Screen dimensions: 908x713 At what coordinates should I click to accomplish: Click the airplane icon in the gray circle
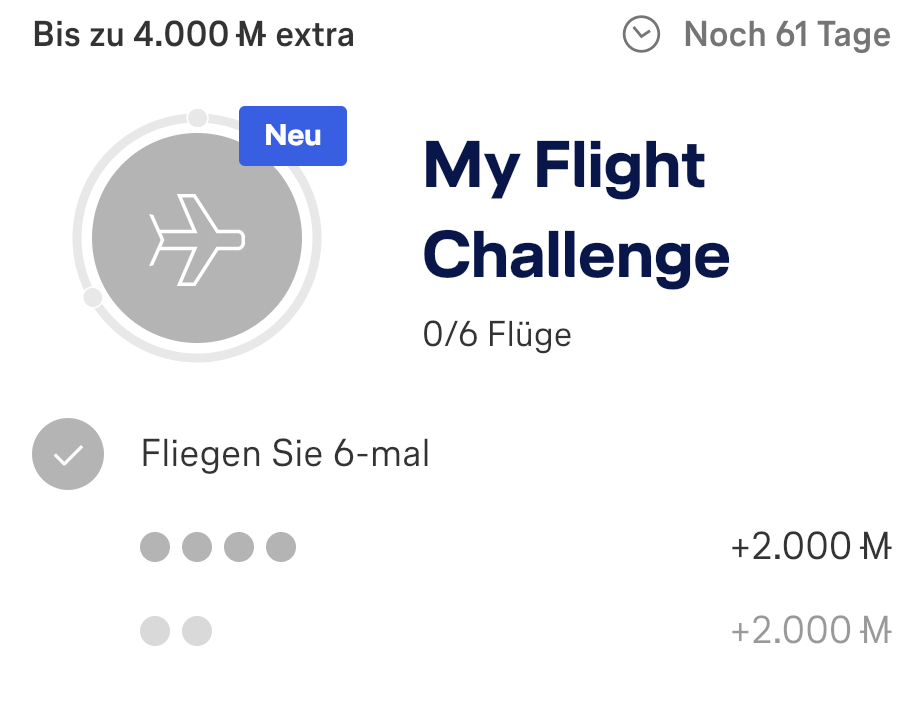[197, 238]
